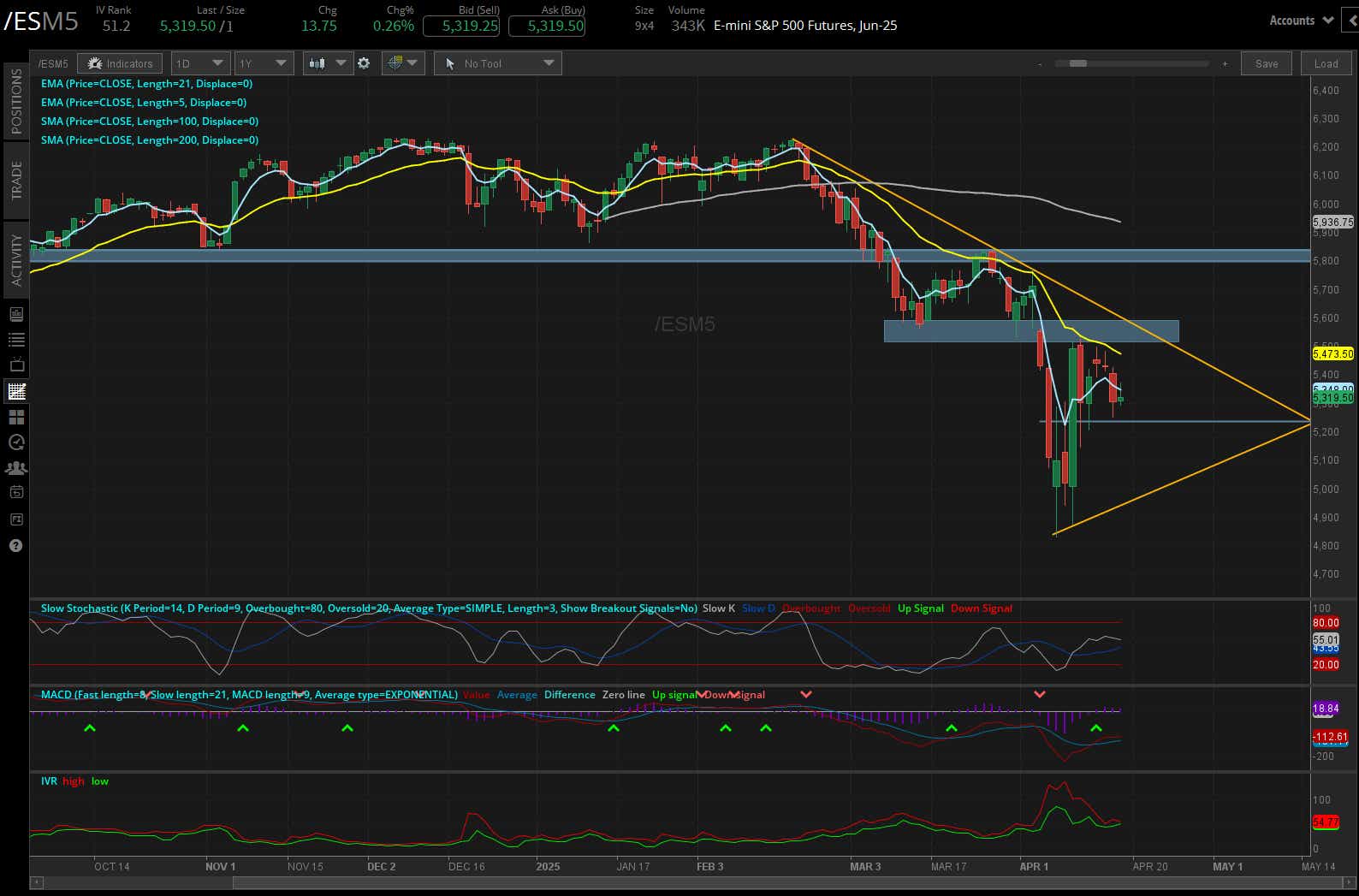Click the 5,473.50 yellow price label
Image resolution: width=1359 pixels, height=896 pixels.
coord(1332,353)
